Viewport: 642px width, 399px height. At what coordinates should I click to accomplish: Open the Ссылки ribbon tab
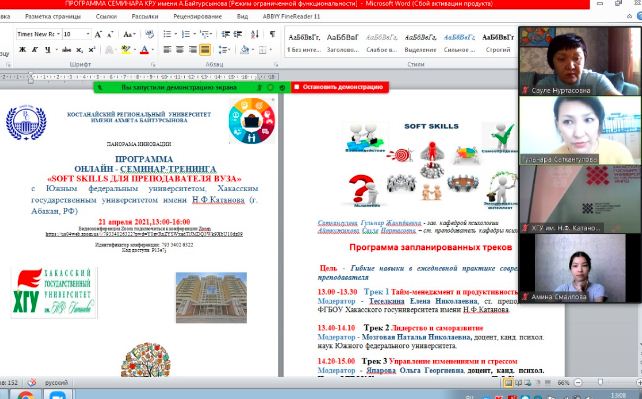click(x=106, y=16)
